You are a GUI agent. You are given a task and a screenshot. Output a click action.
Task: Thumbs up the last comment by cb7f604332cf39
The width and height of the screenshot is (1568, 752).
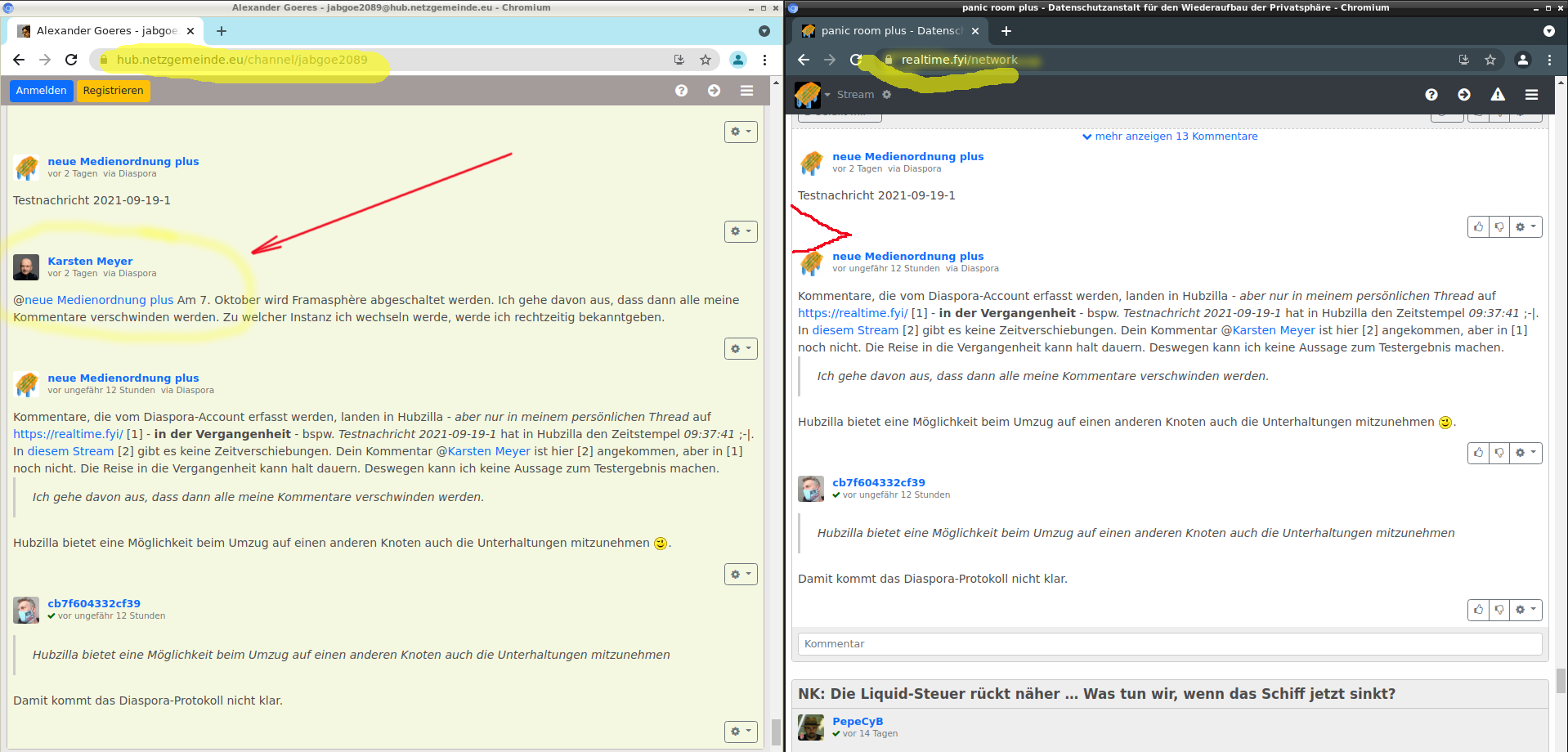point(1478,610)
